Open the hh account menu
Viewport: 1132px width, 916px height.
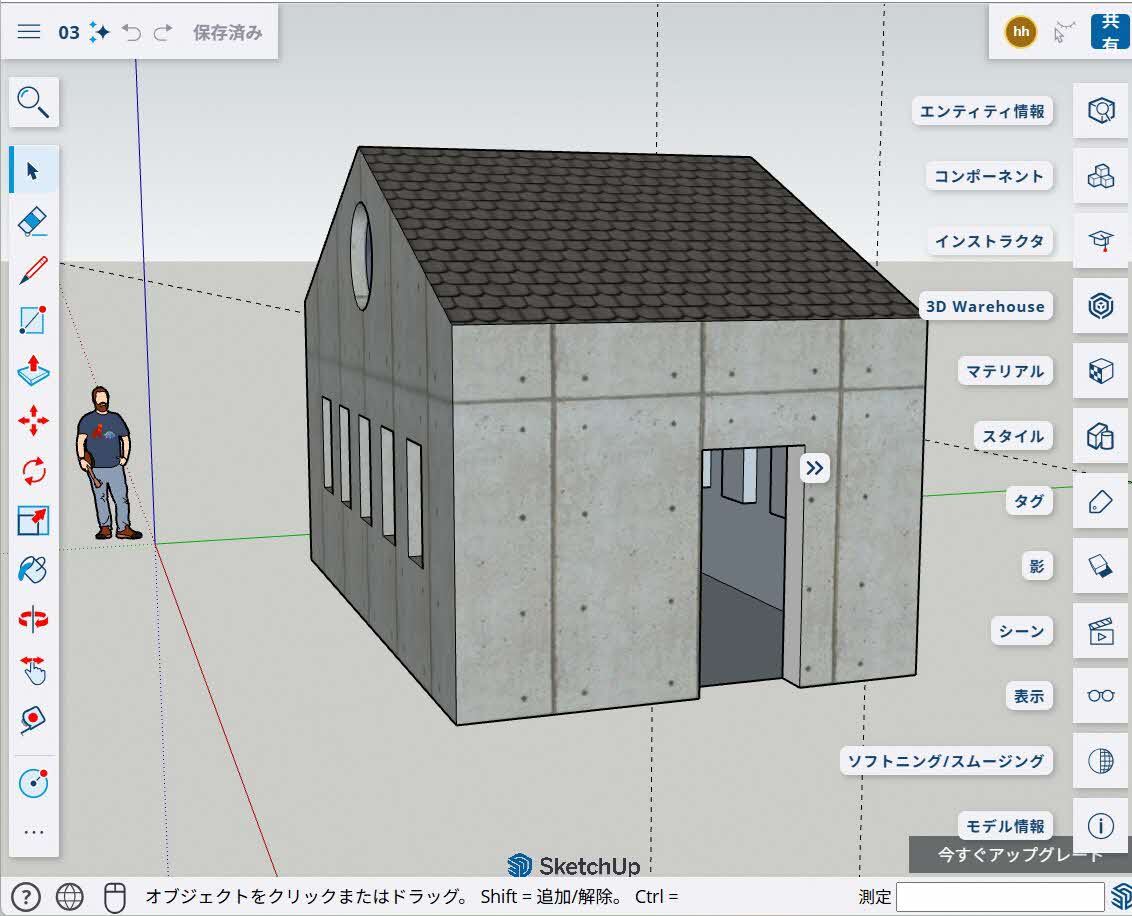point(1020,31)
